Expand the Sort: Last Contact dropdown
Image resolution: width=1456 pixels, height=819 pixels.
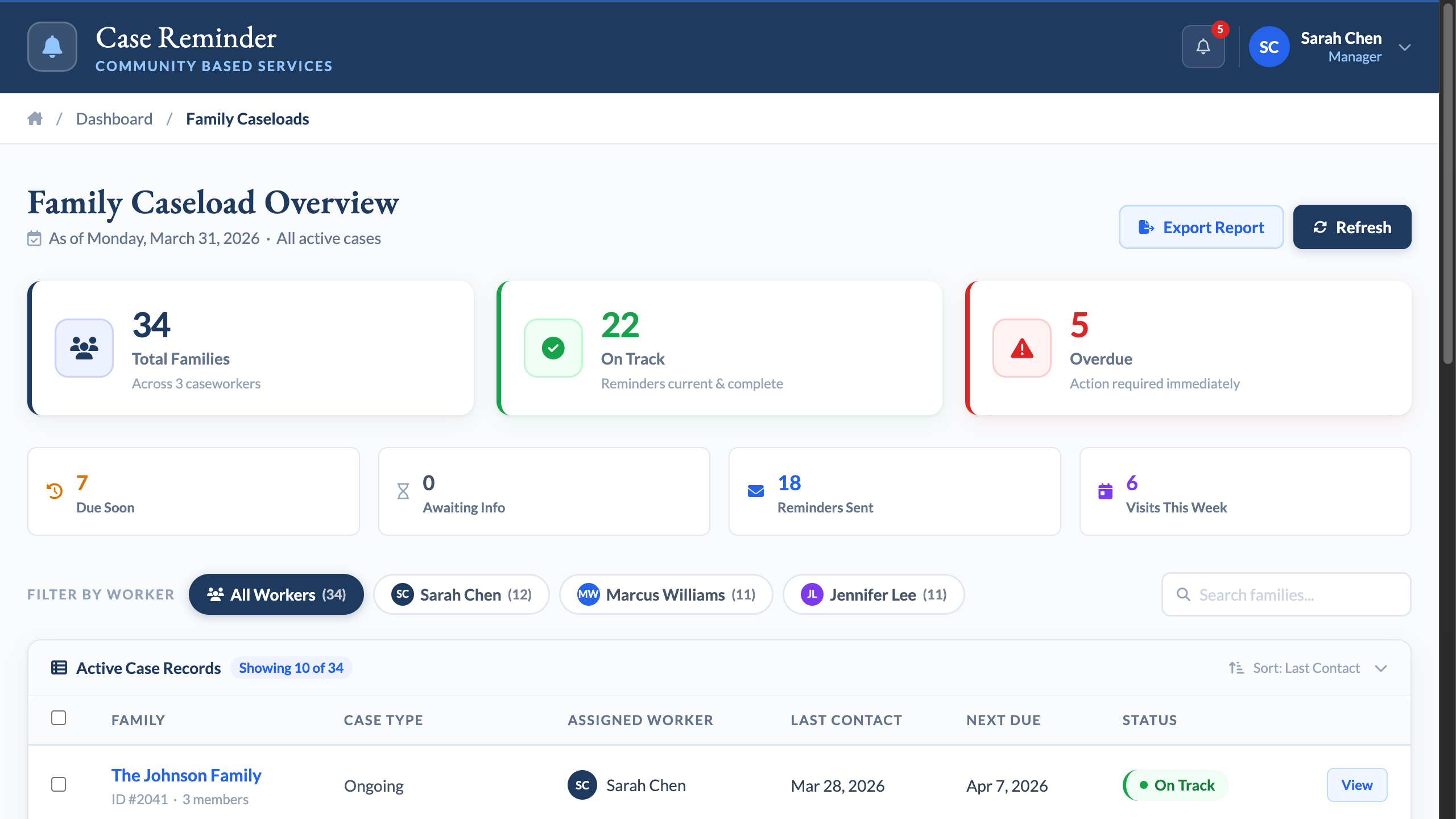click(1308, 668)
